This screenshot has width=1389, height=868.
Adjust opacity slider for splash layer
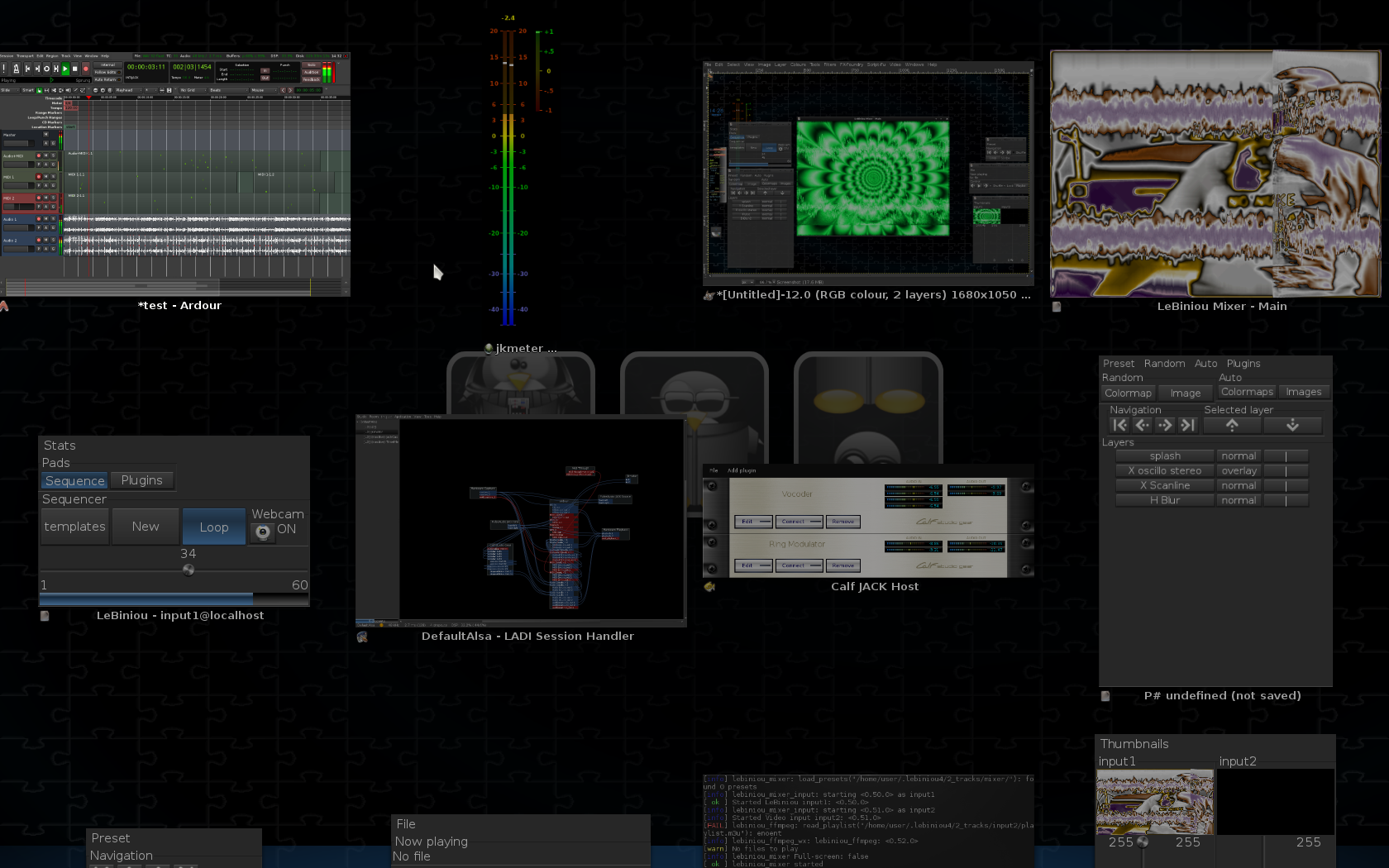(x=1286, y=456)
